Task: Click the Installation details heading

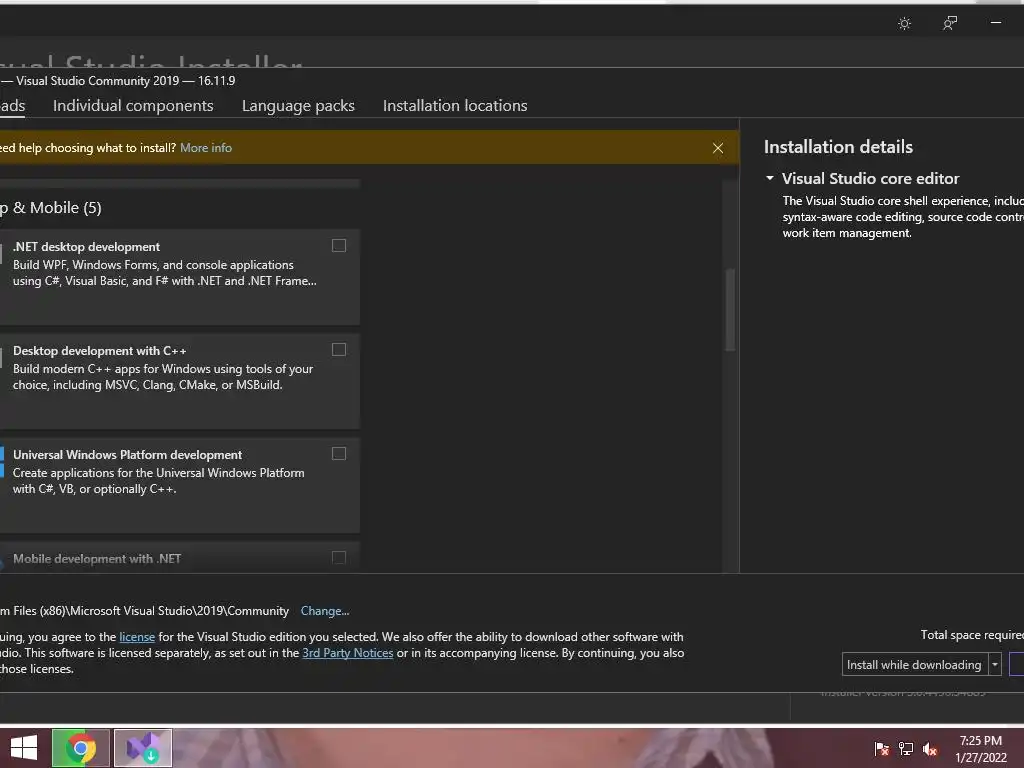Action: [x=839, y=147]
